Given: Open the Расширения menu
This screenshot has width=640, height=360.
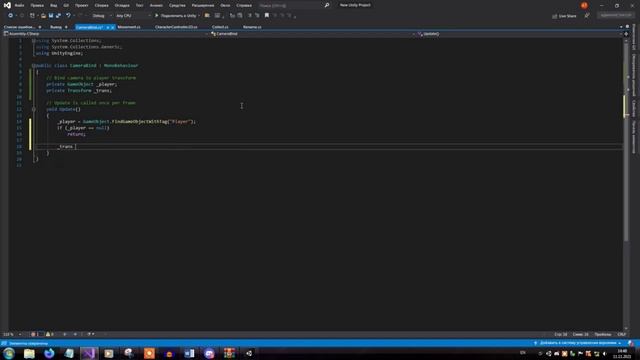Looking at the screenshot, I should tap(203, 6).
